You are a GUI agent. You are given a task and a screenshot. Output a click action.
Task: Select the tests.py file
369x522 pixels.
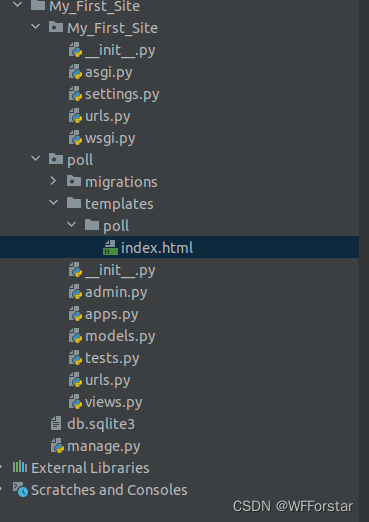(112, 358)
